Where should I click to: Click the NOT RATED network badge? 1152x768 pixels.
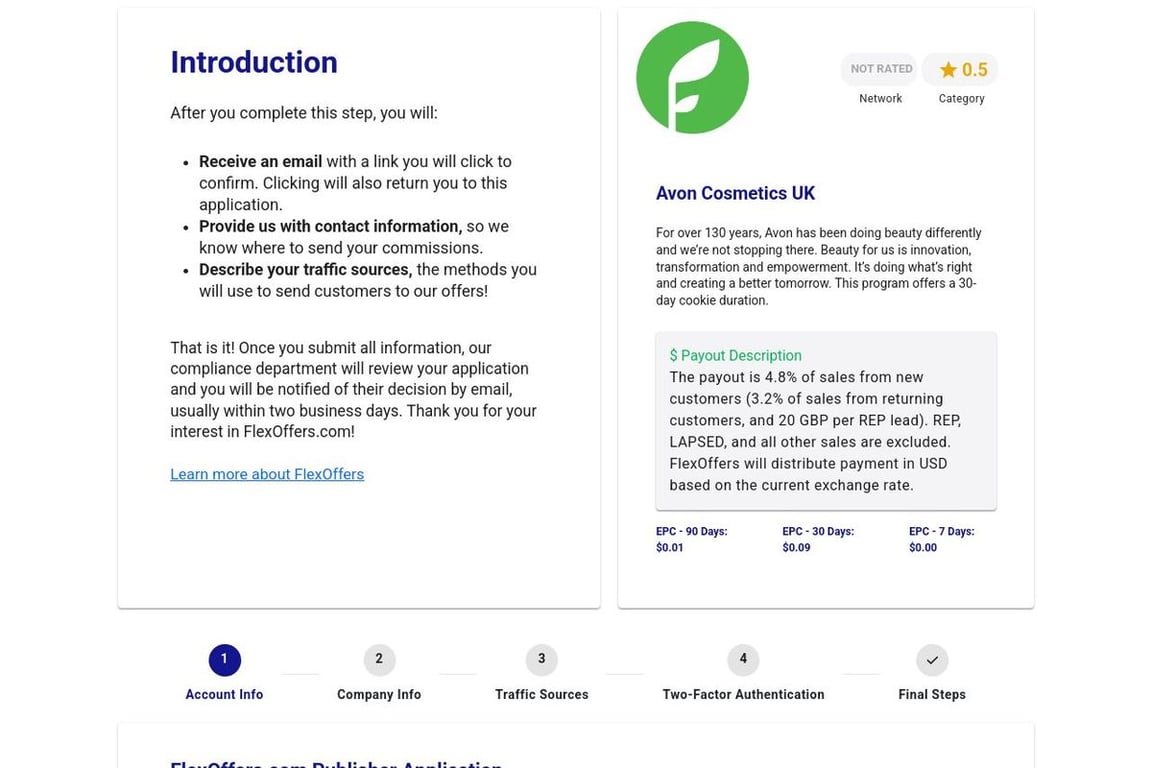coord(880,69)
